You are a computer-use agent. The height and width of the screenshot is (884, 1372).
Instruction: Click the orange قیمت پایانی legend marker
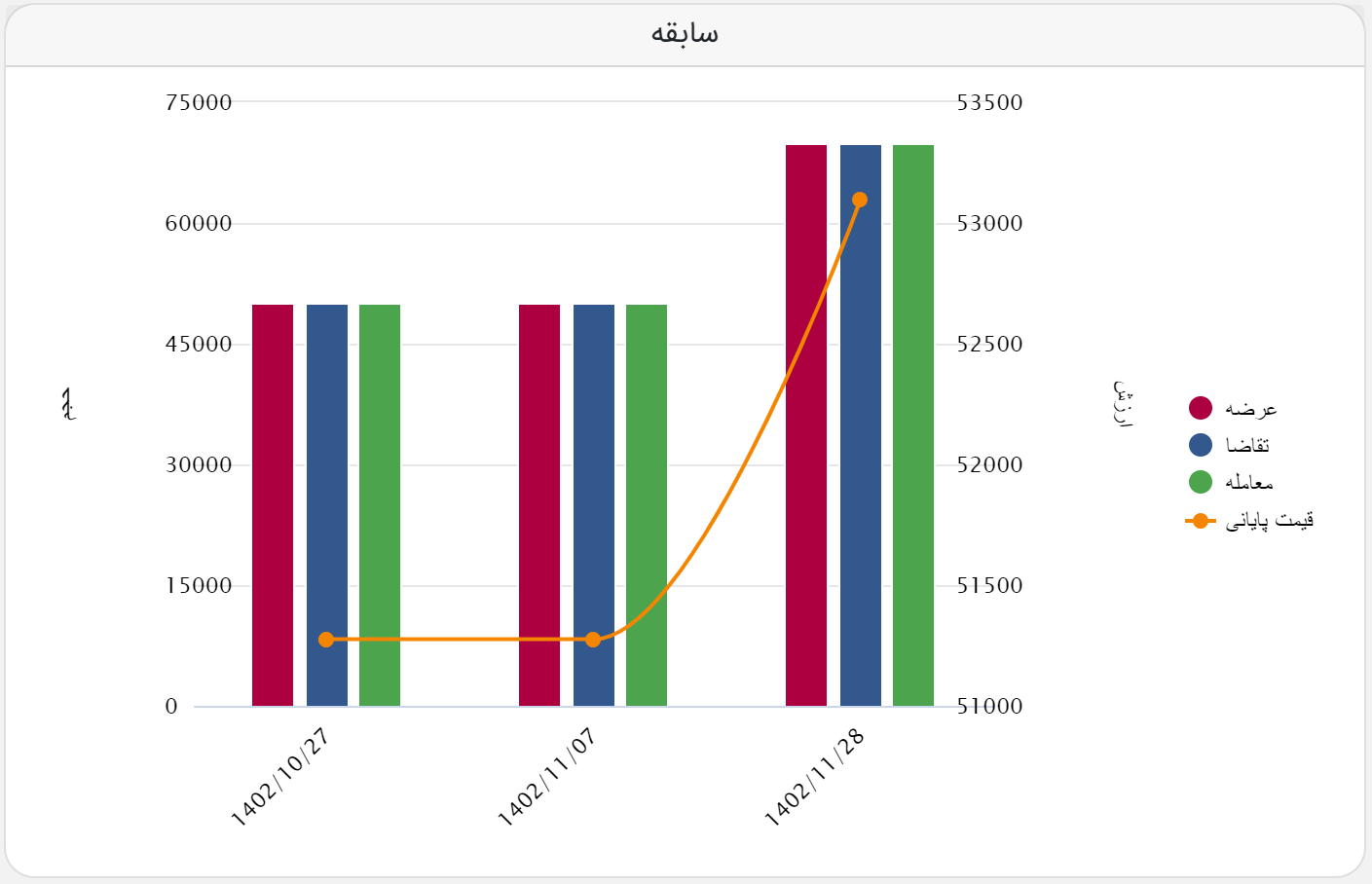[x=1201, y=521]
